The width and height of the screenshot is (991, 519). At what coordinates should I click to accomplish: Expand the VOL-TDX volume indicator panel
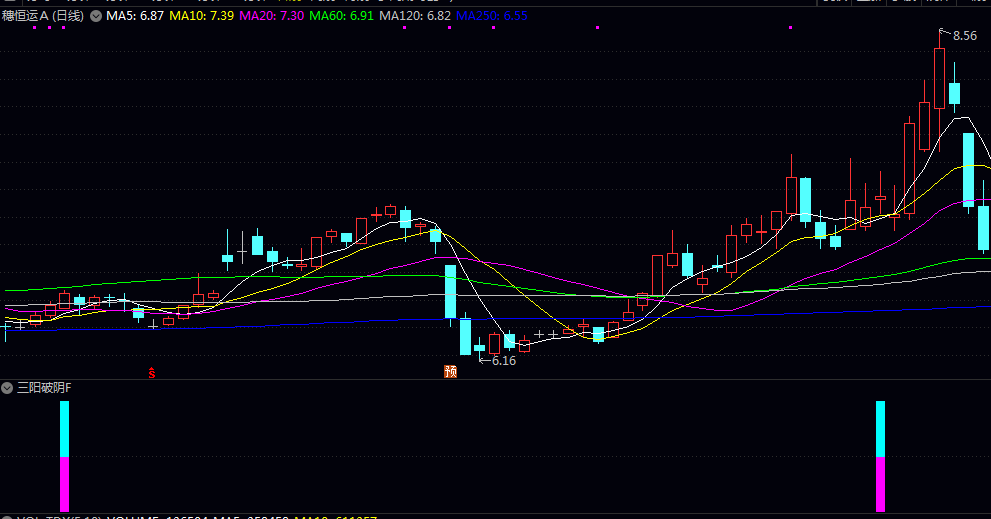pyautogui.click(x=7, y=518)
